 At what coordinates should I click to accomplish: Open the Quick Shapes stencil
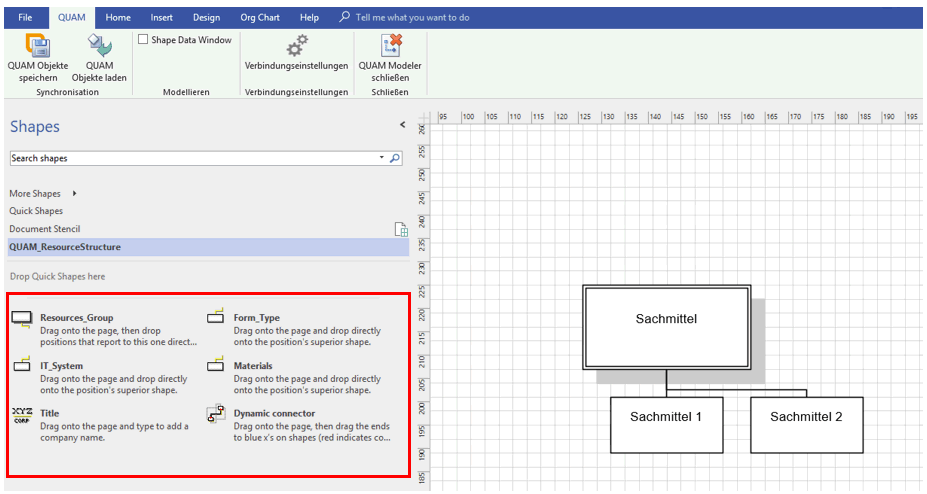(36, 211)
